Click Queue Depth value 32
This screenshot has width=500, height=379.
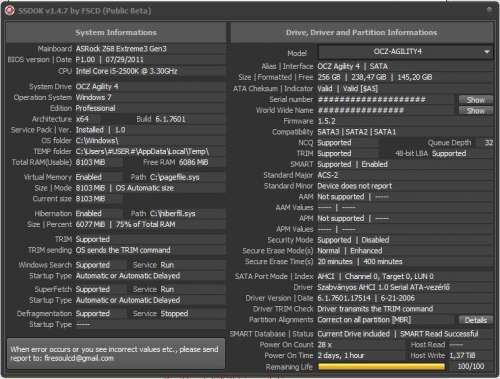[488, 143]
